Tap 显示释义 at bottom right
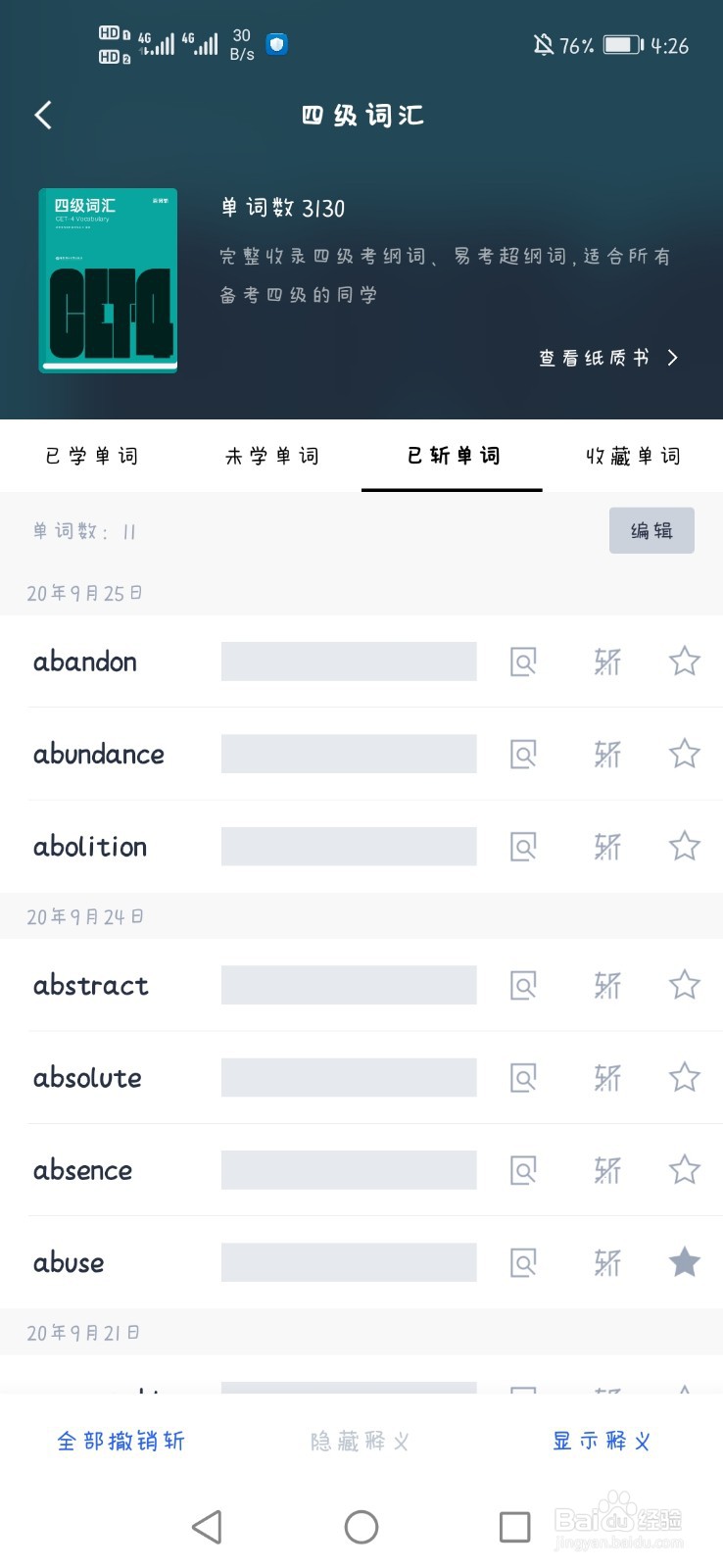The height and width of the screenshot is (1568, 723). (602, 1441)
